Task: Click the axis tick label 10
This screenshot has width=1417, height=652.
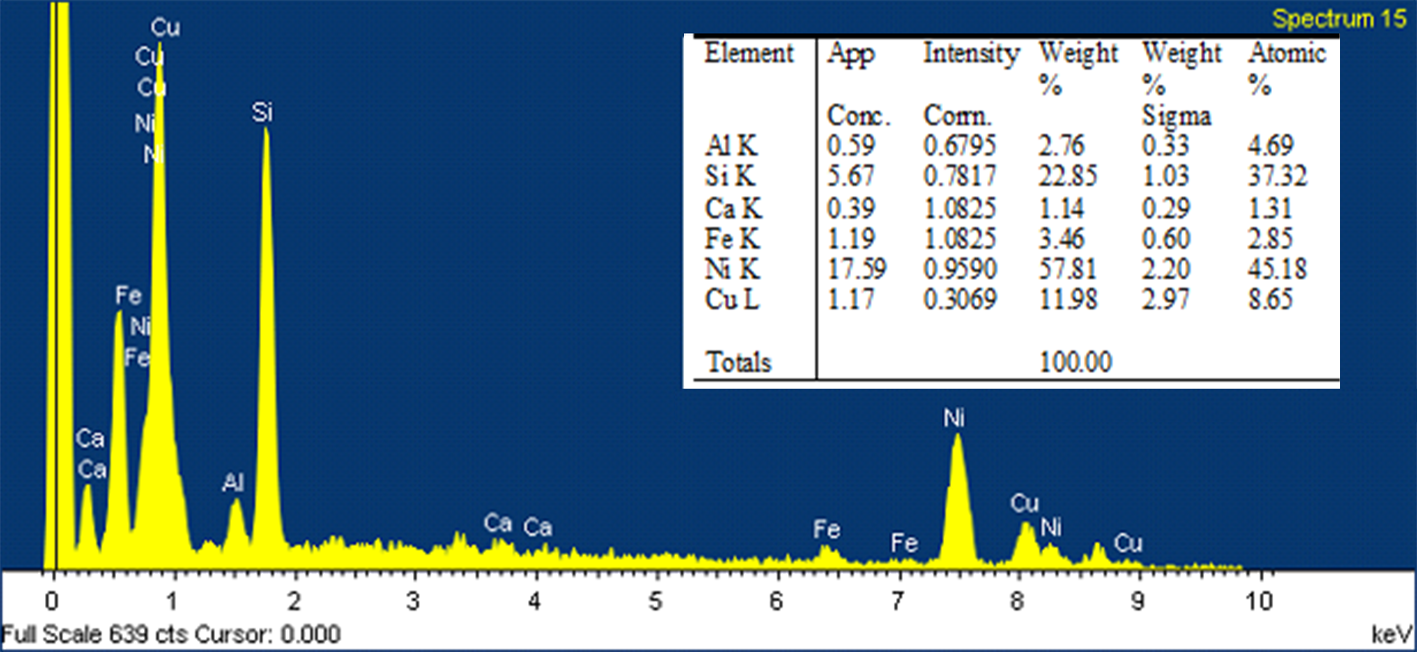Action: pyautogui.click(x=1260, y=603)
